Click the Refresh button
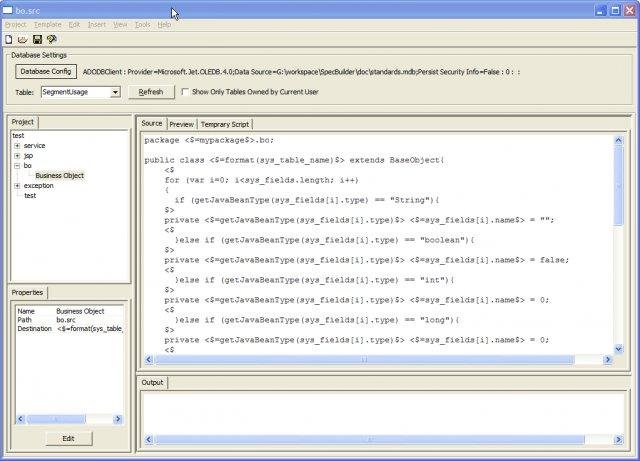Image resolution: width=640 pixels, height=461 pixels. 151,92
